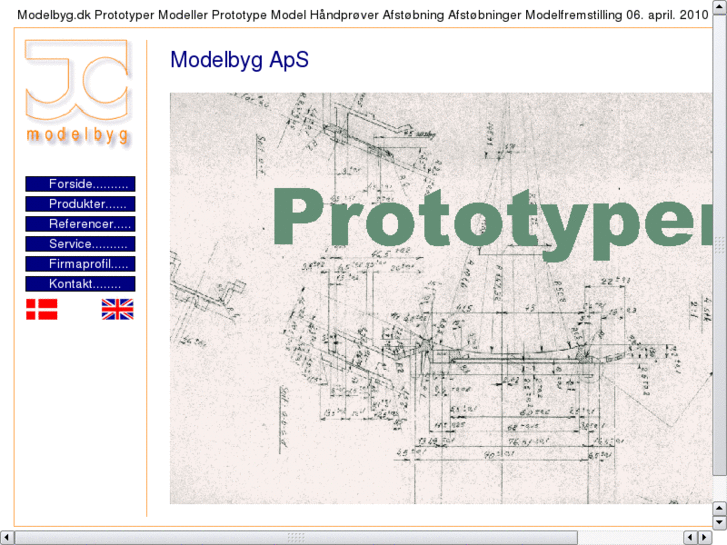This screenshot has width=727, height=545.
Task: Click the Prototyper blueprint banner image
Action: [x=440, y=298]
